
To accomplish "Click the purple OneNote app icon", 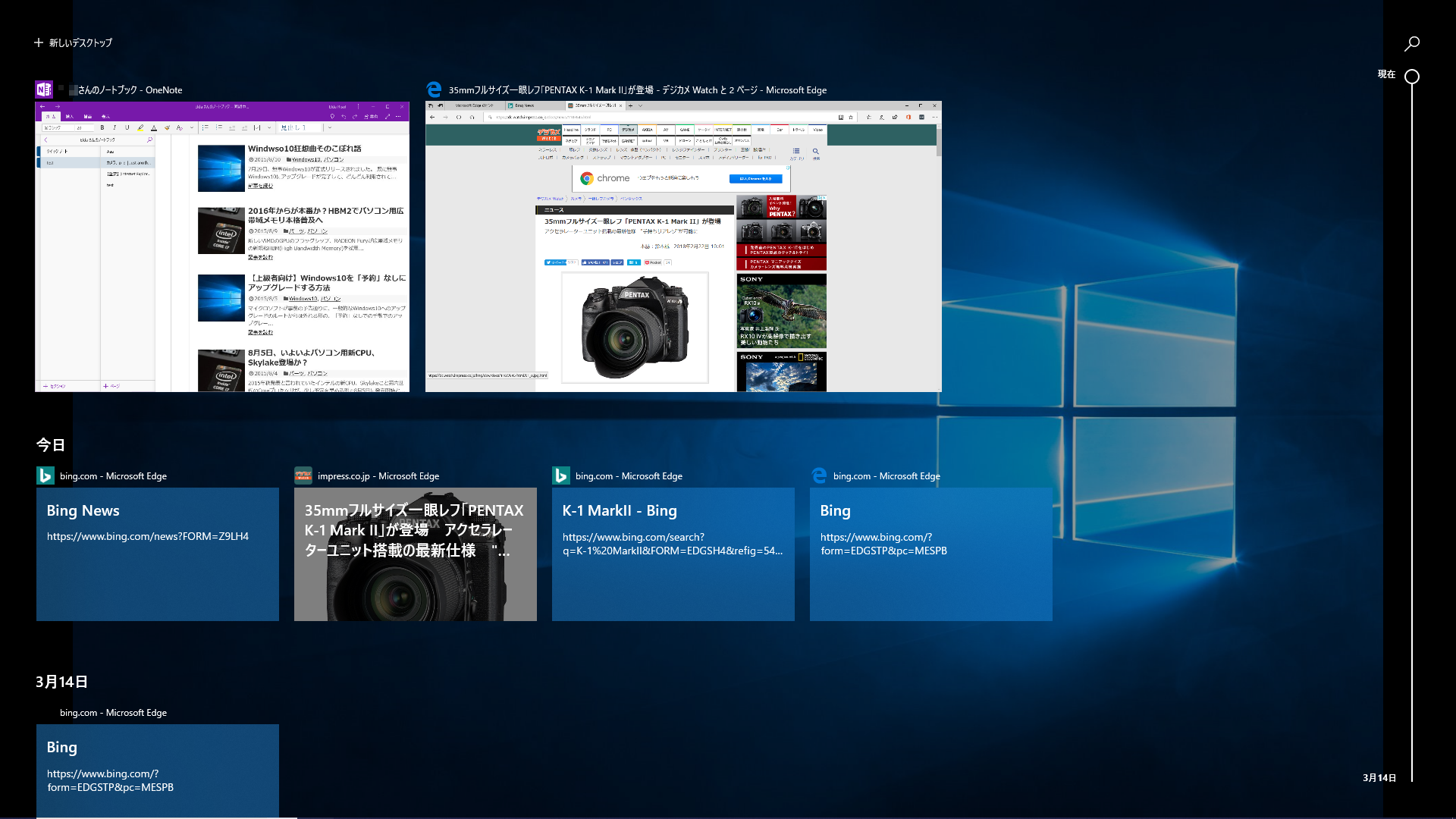I will [44, 89].
